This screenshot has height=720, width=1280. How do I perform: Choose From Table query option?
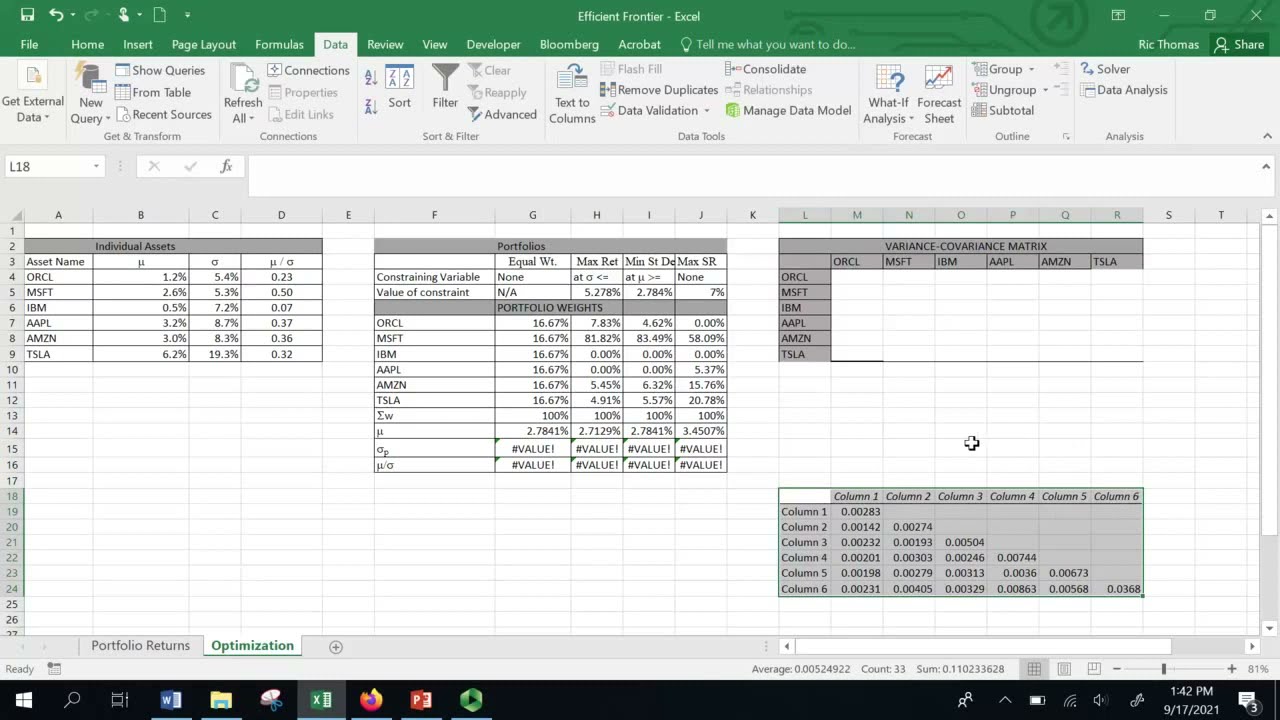click(152, 92)
